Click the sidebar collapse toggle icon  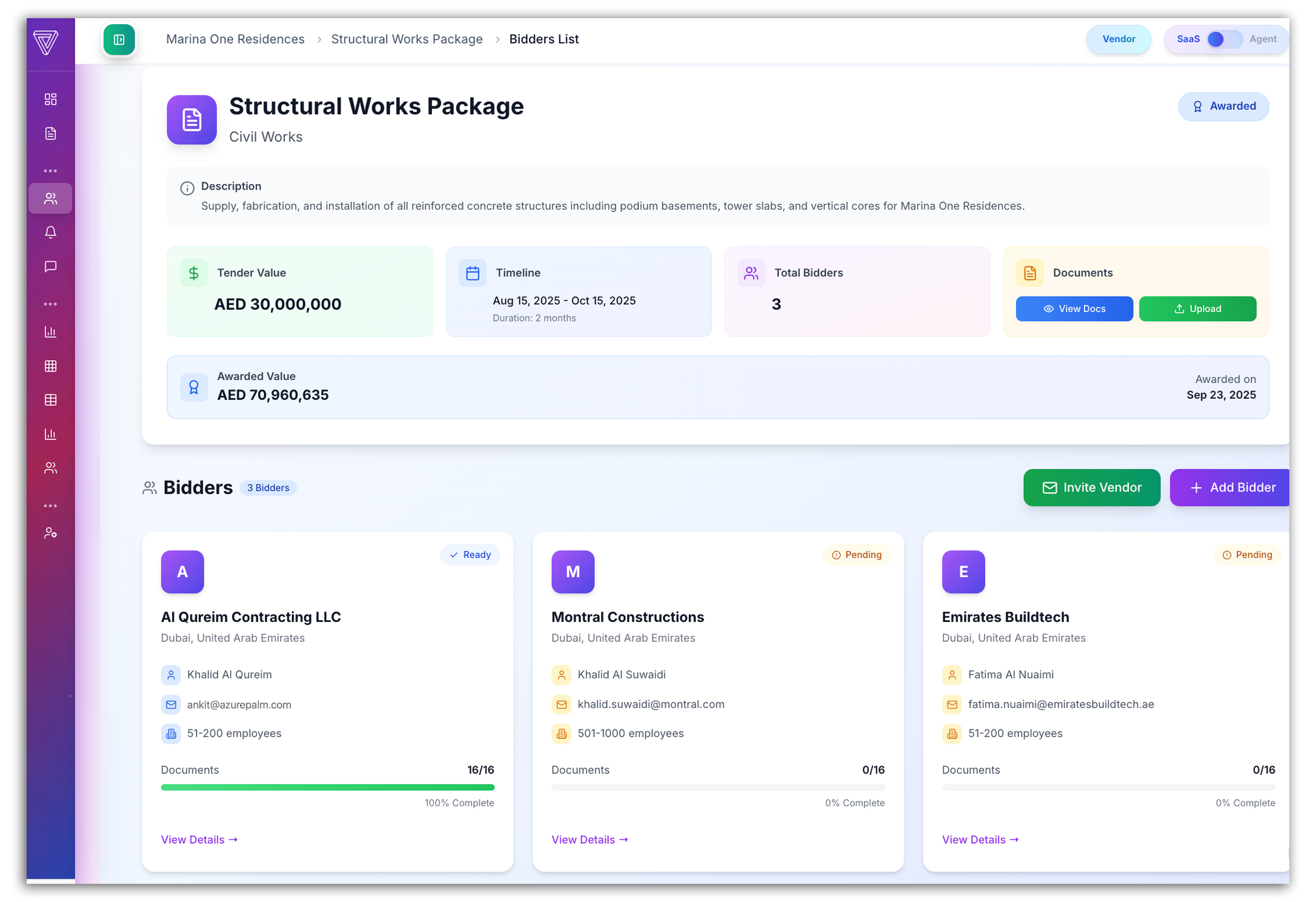click(x=119, y=40)
